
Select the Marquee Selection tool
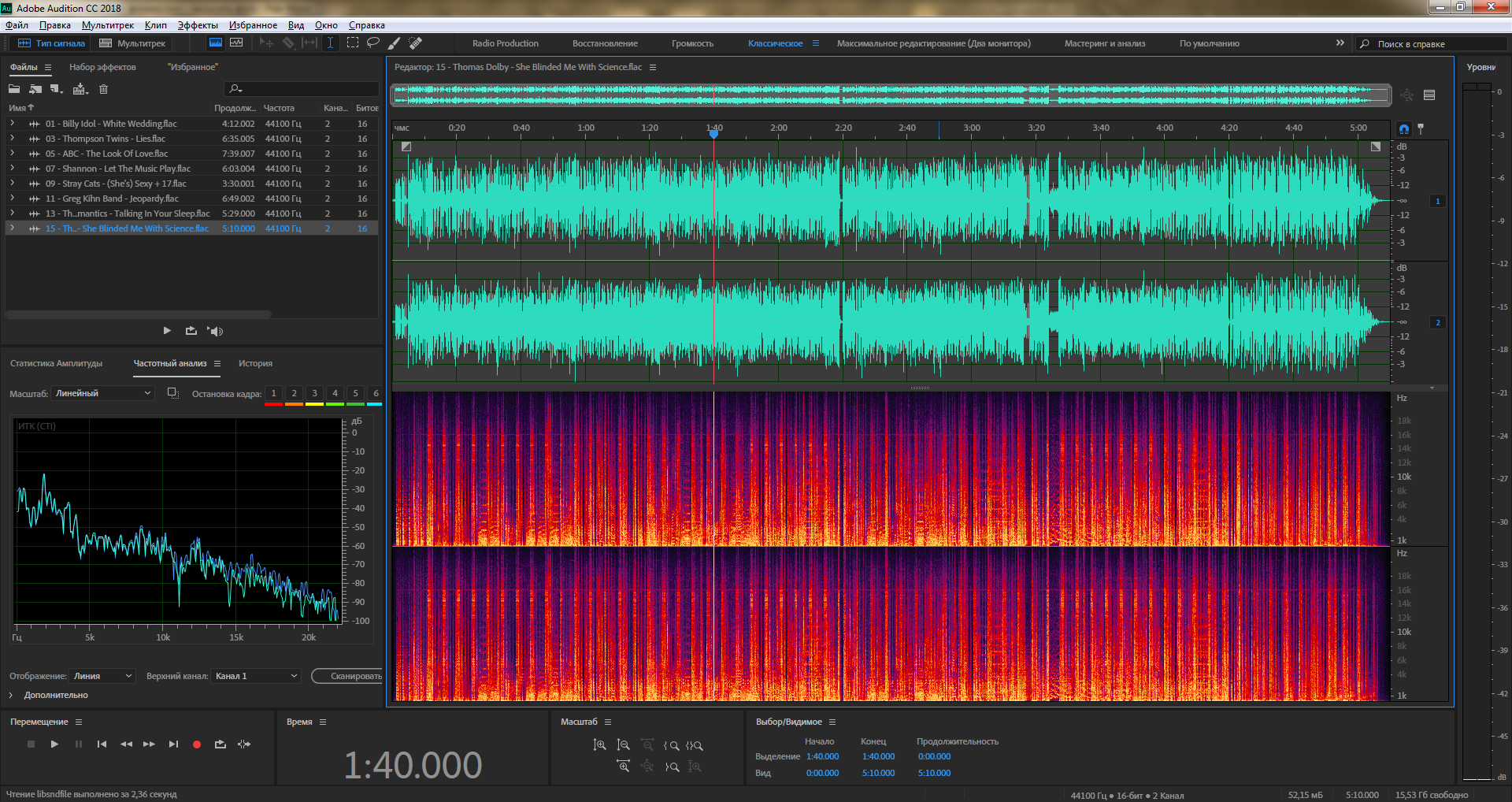click(353, 43)
